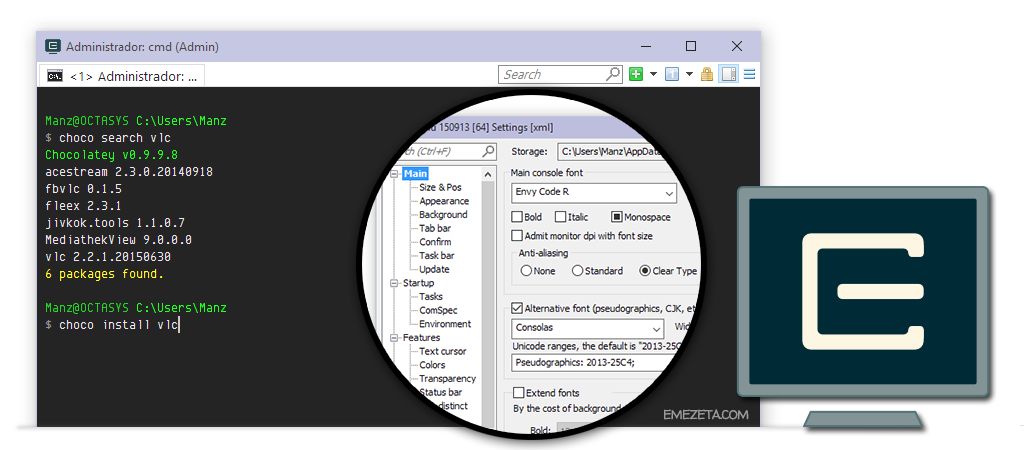The height and width of the screenshot is (450, 1024).
Task: Select the Standard anti-aliasing radio button
Action: (x=577, y=270)
